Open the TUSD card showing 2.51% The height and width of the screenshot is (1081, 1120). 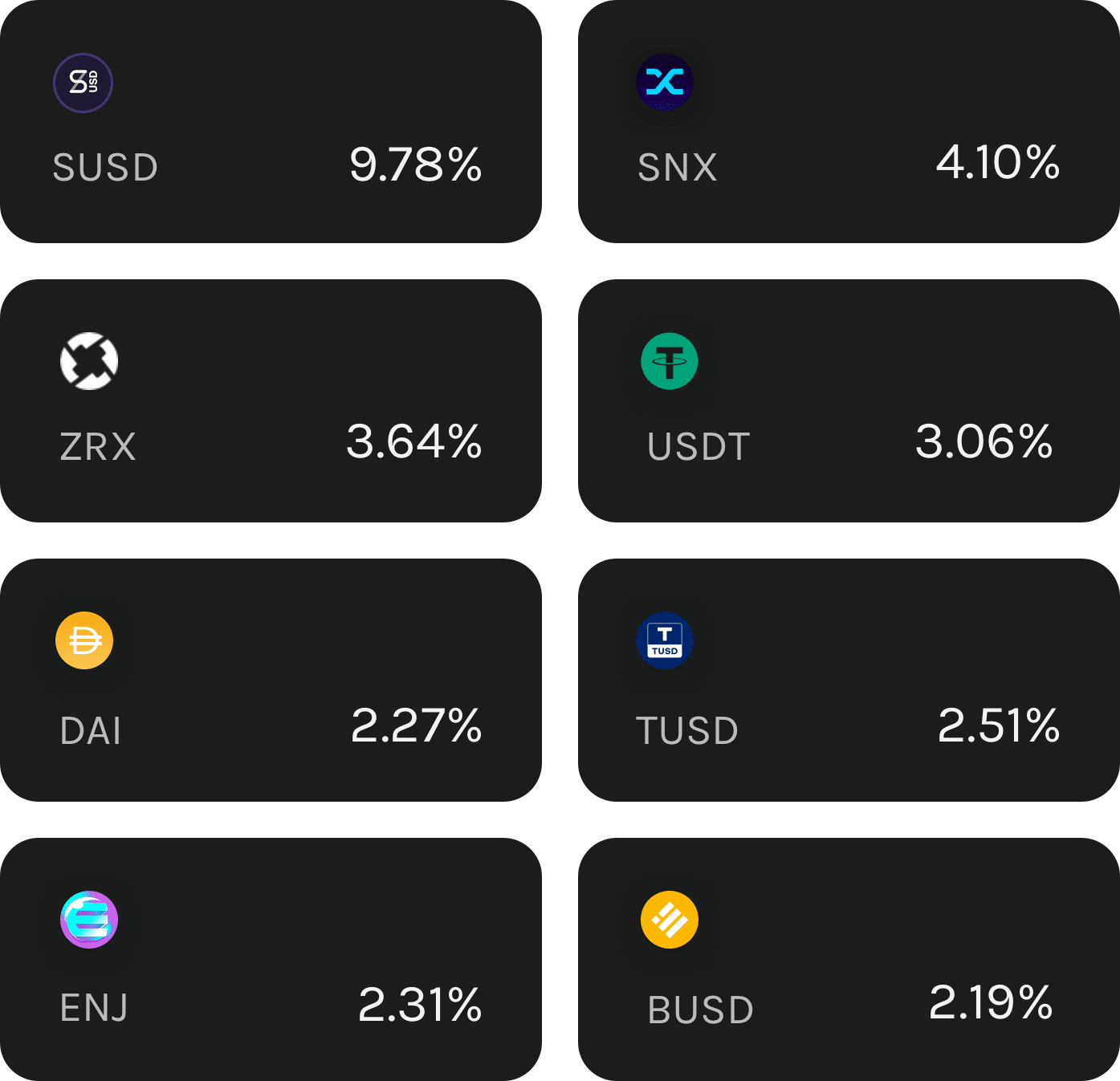pos(849,680)
